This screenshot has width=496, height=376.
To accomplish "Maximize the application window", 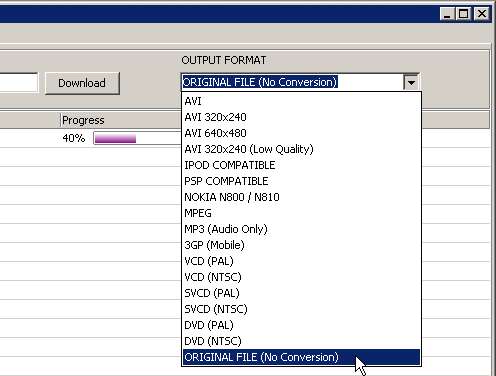I will point(464,14).
